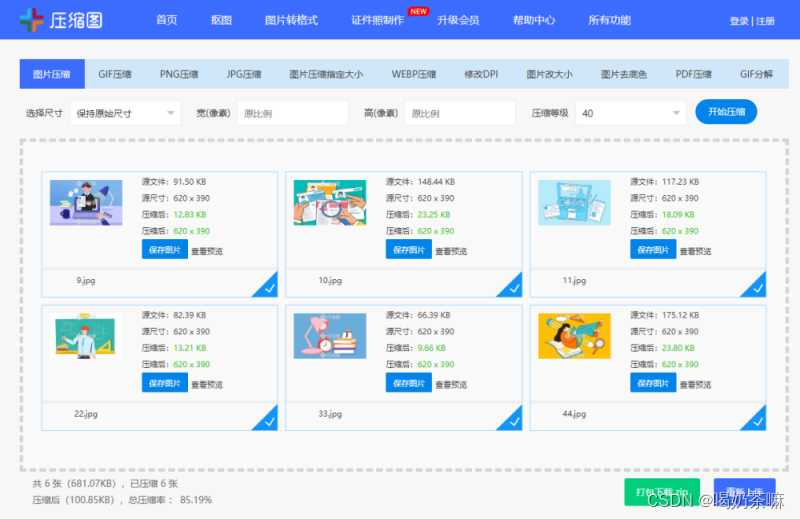
Task: Click the 22.jpg thumbnail image
Action: [x=86, y=336]
